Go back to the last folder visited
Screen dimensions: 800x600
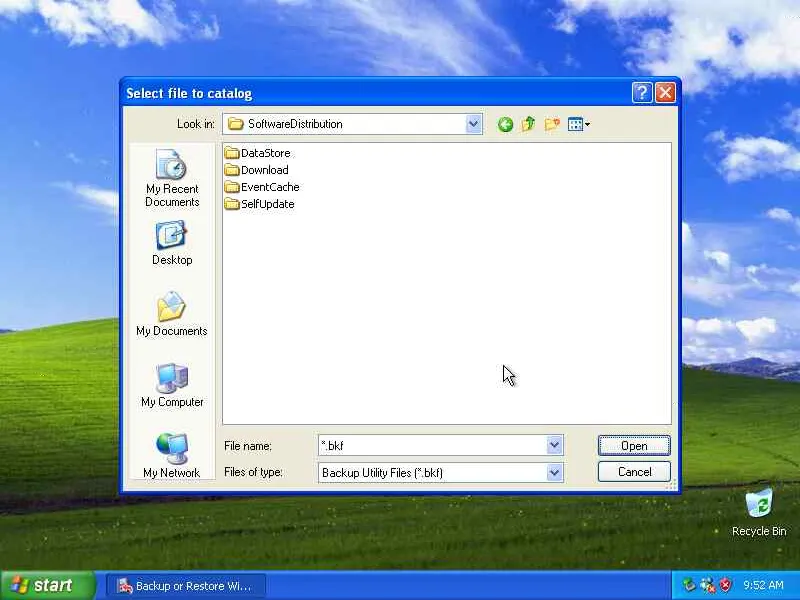tap(505, 124)
